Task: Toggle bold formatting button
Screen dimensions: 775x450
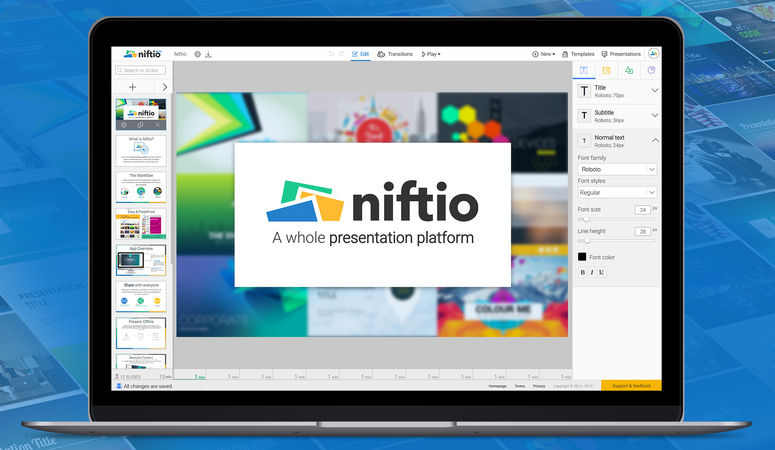Action: tap(583, 272)
